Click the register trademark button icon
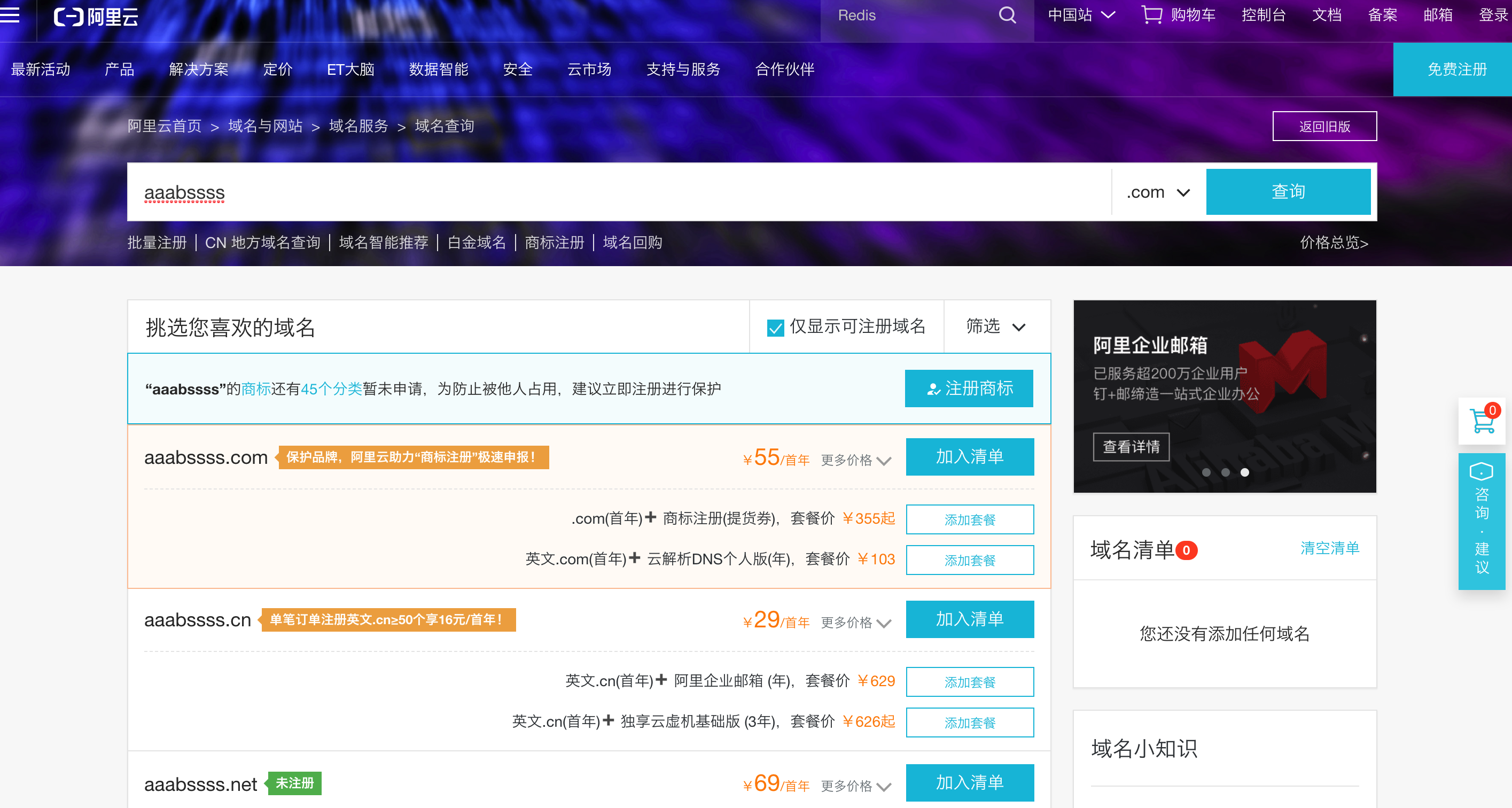Image resolution: width=1512 pixels, height=808 pixels. click(x=933, y=389)
